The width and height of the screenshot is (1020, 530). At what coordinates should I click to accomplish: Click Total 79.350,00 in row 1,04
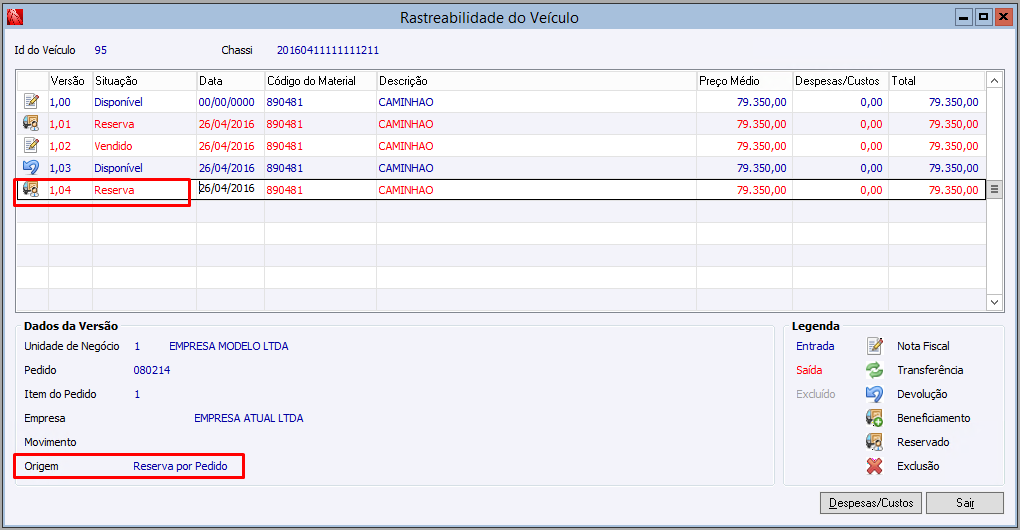pyautogui.click(x=953, y=190)
